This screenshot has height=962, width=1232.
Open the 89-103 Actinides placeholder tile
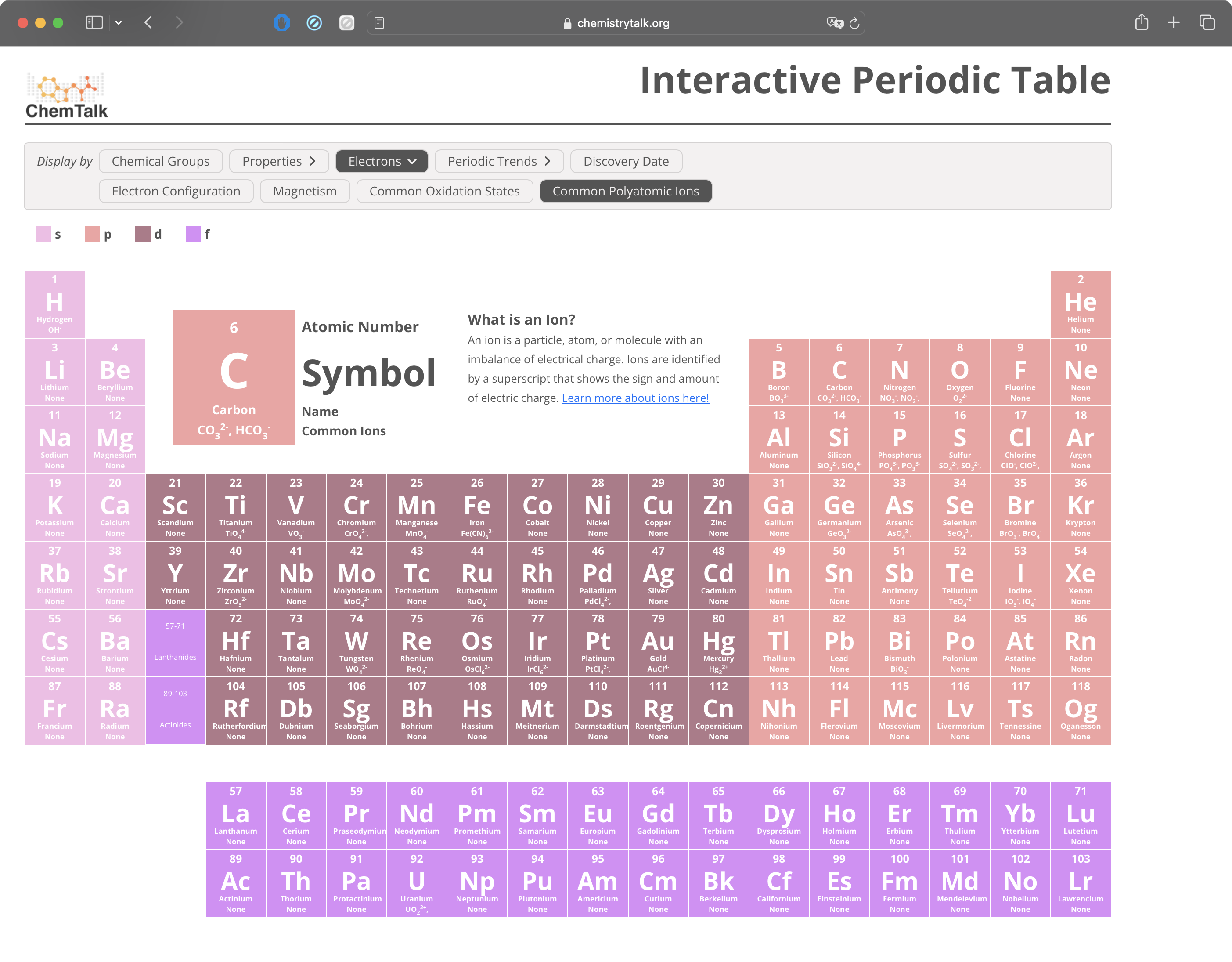[x=176, y=710]
